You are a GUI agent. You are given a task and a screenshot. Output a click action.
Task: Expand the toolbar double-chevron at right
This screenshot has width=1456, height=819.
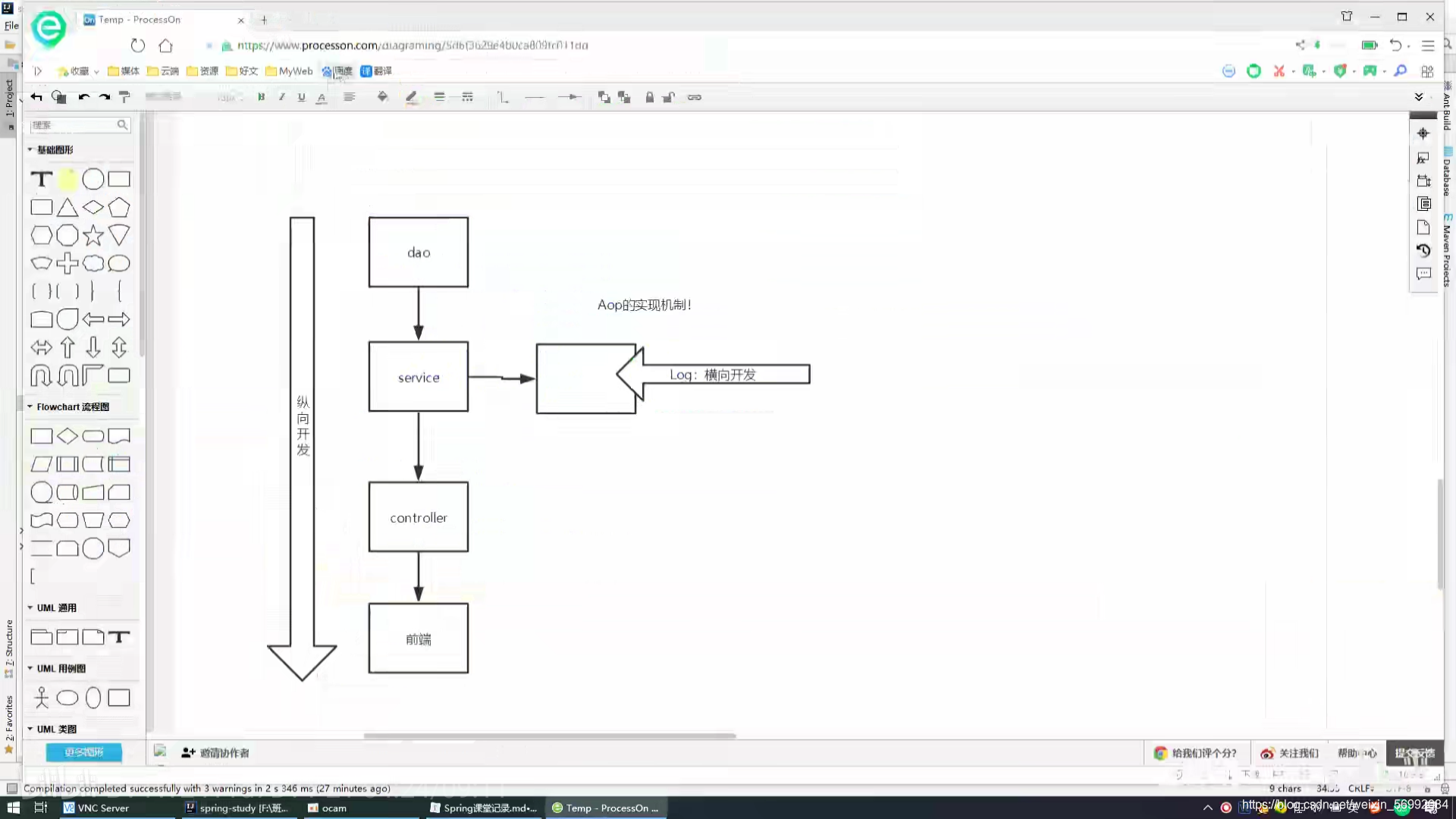pyautogui.click(x=1419, y=97)
